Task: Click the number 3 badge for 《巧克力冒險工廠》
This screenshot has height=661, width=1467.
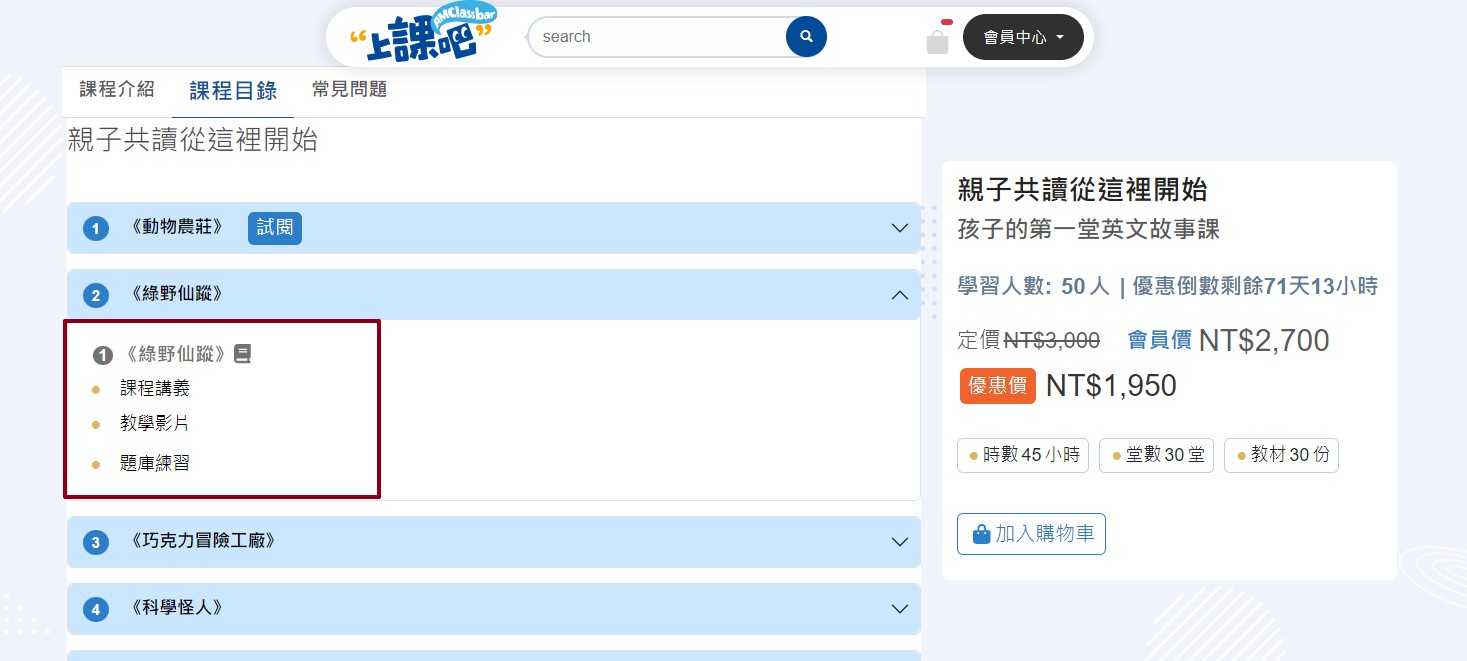Action: pos(95,542)
